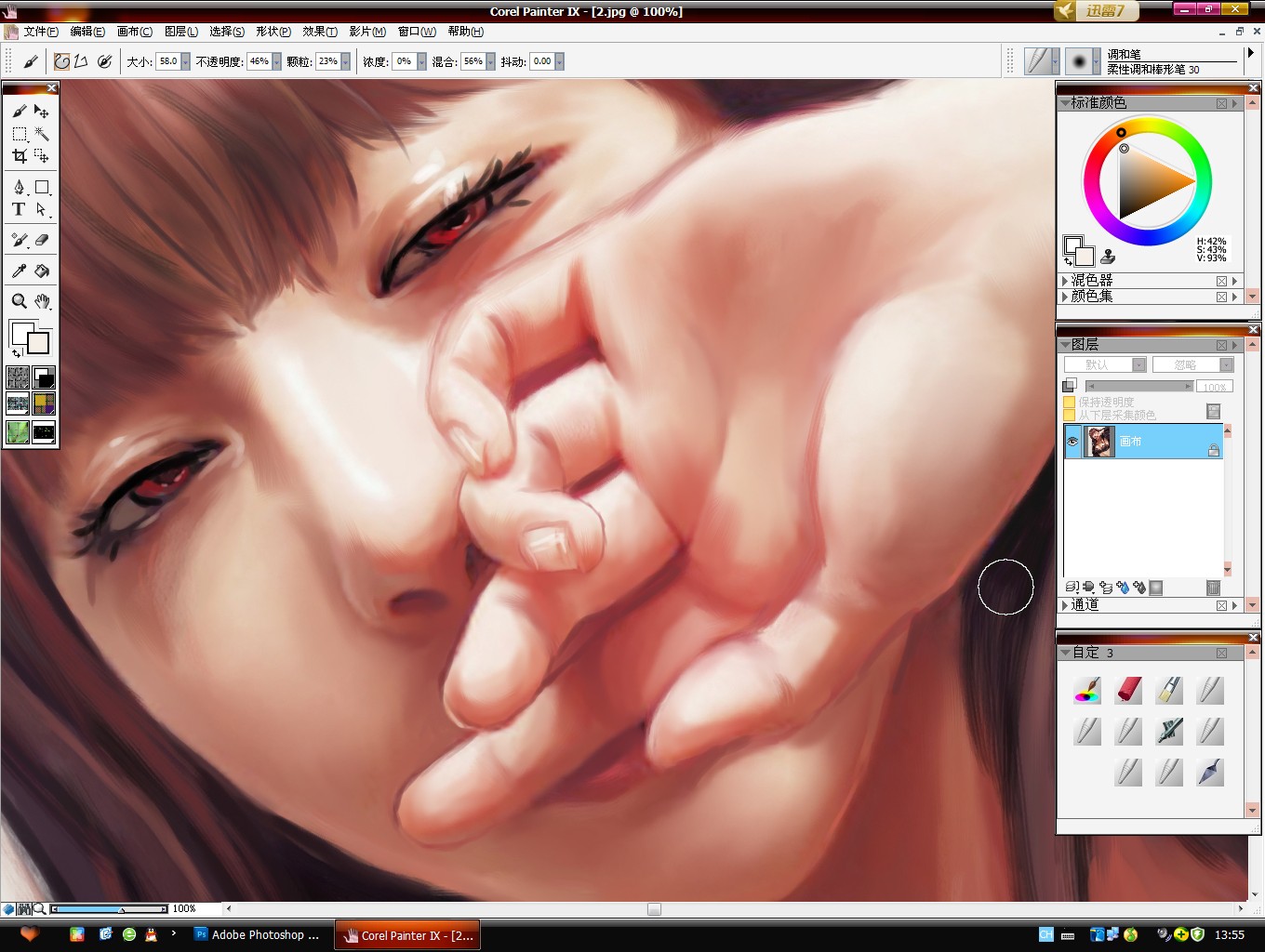Screen dimensions: 1265x952
Task: Enable the 保持透明度 checkbox
Action: (x=1070, y=403)
